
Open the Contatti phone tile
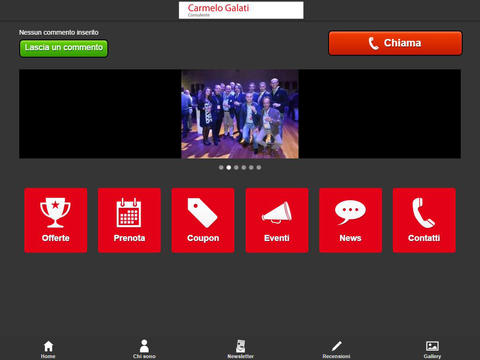pyautogui.click(x=424, y=220)
